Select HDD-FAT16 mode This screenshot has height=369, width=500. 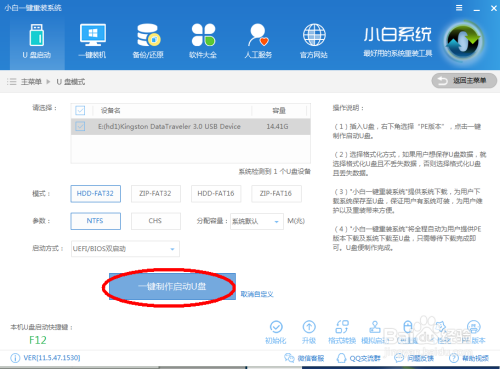point(216,194)
